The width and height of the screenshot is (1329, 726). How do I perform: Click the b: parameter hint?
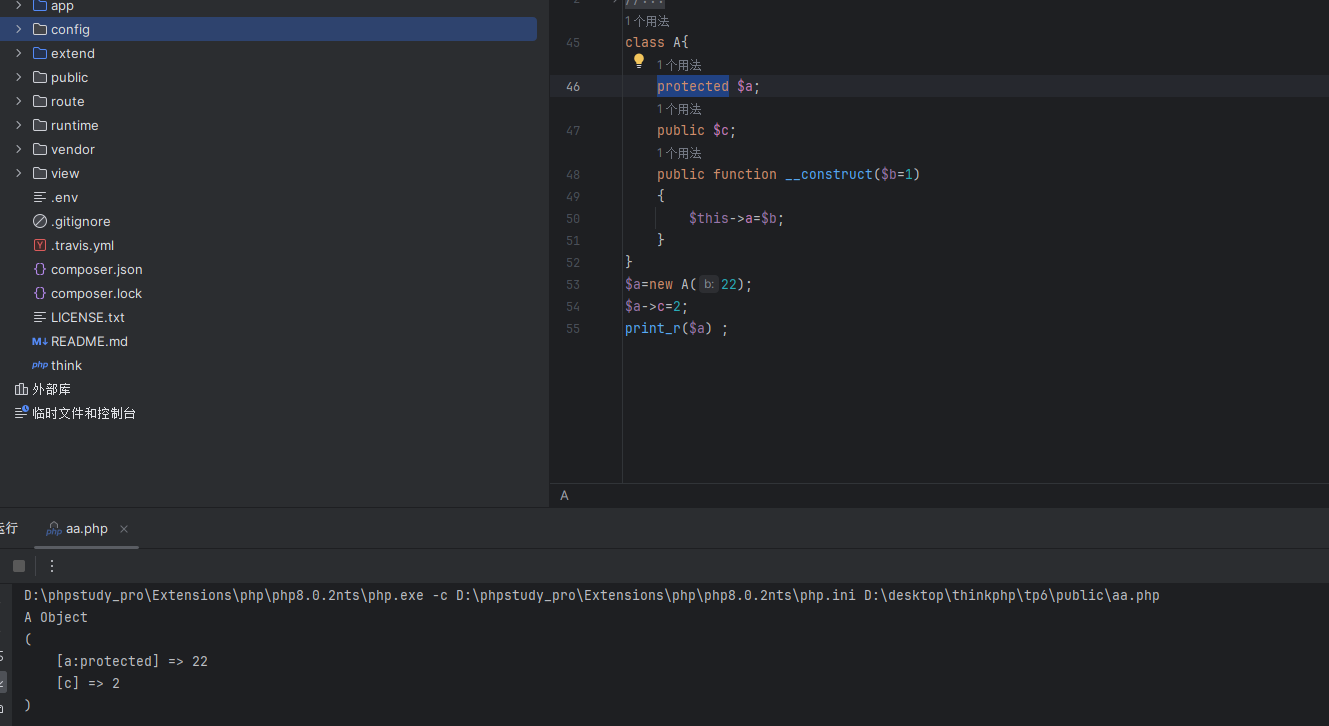tap(708, 284)
